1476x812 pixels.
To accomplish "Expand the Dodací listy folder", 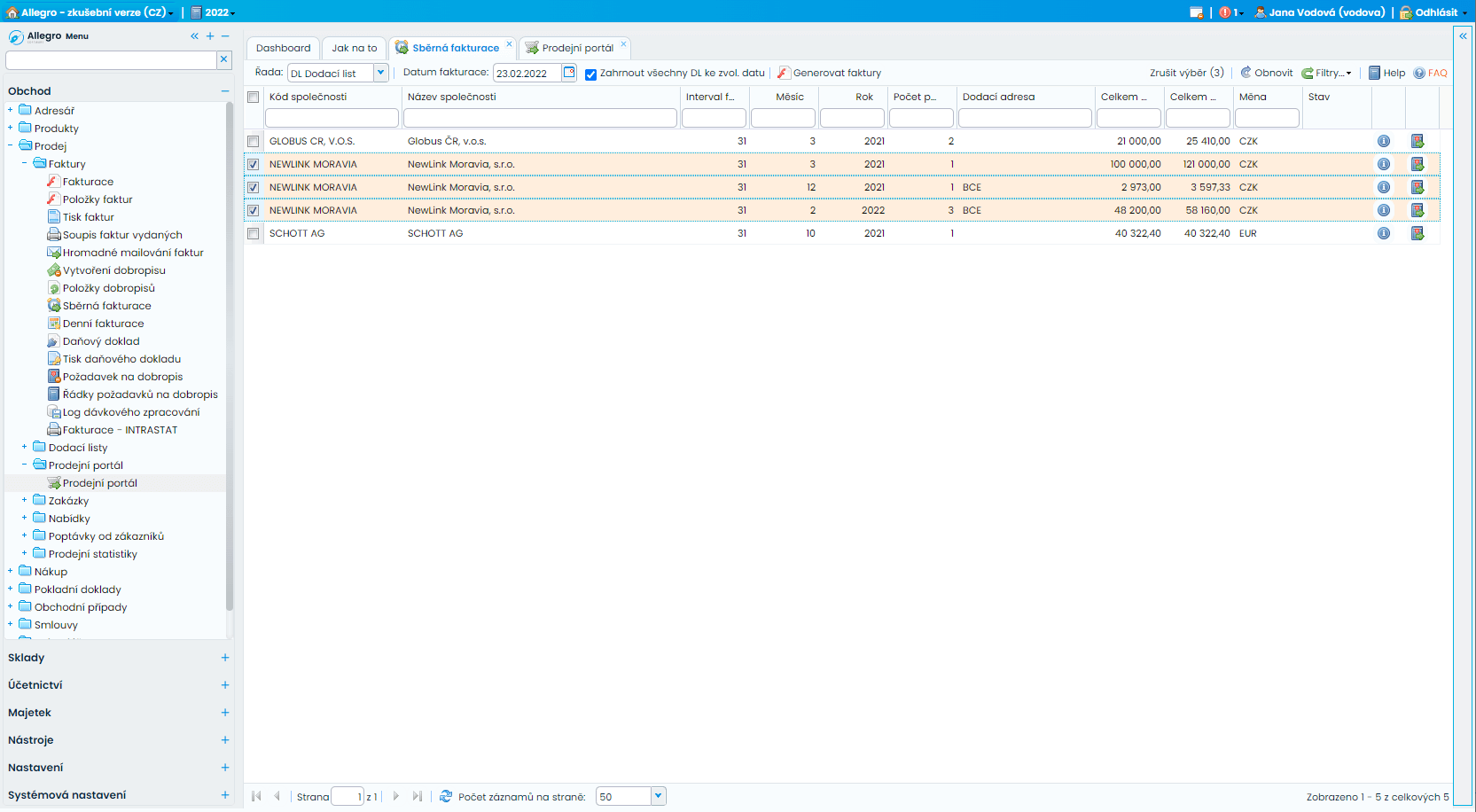I will coord(25,448).
